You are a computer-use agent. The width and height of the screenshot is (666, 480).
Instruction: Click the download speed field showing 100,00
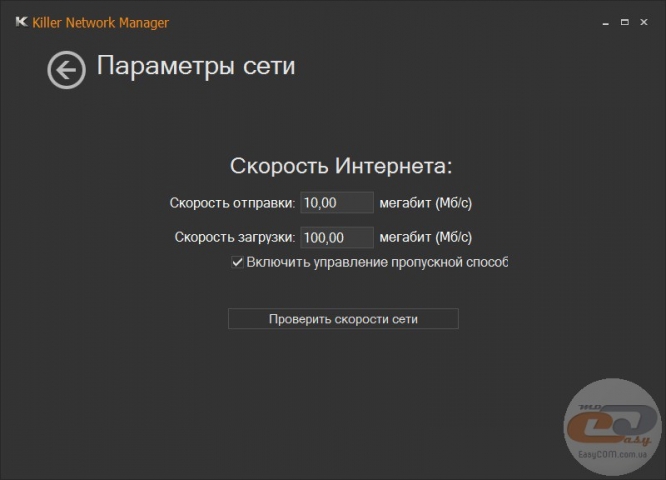click(337, 237)
